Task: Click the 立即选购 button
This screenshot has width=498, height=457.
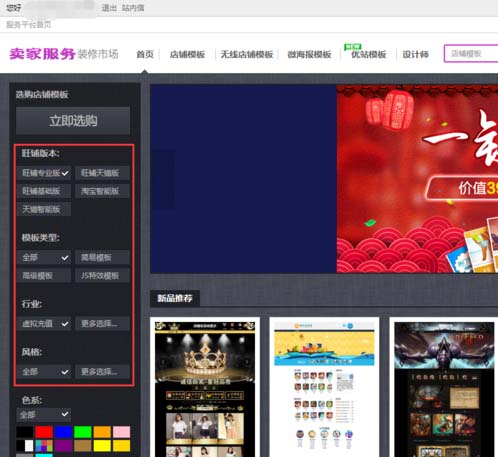Action: pos(73,121)
